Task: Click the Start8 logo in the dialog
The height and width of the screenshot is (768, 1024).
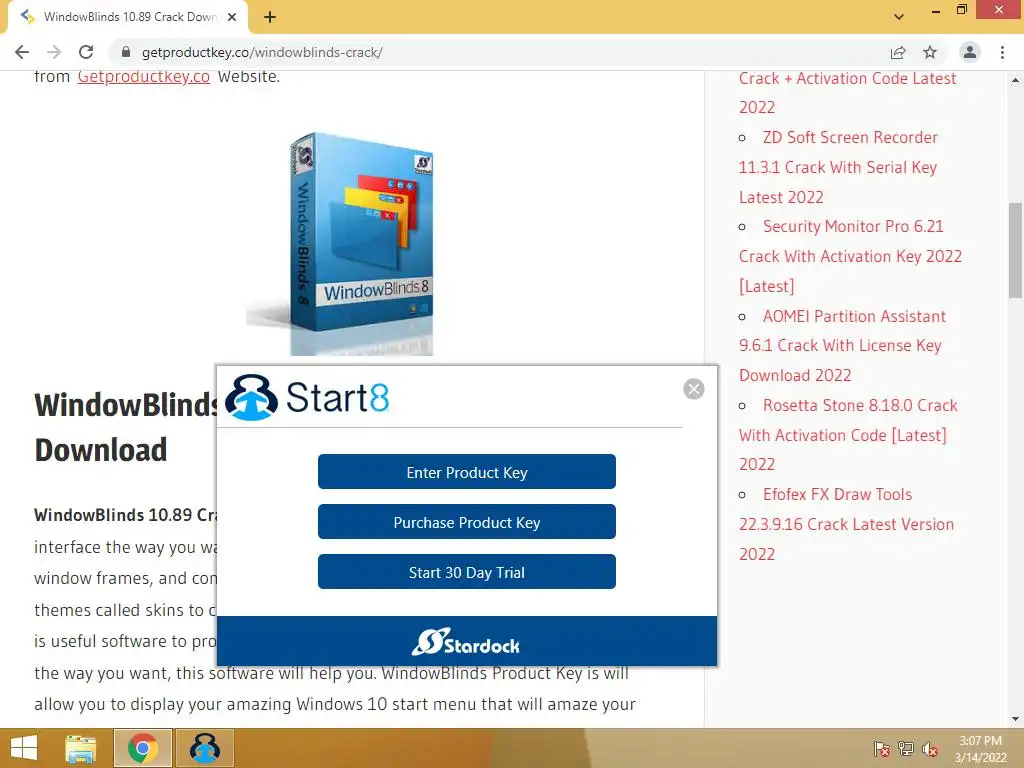Action: click(x=307, y=397)
